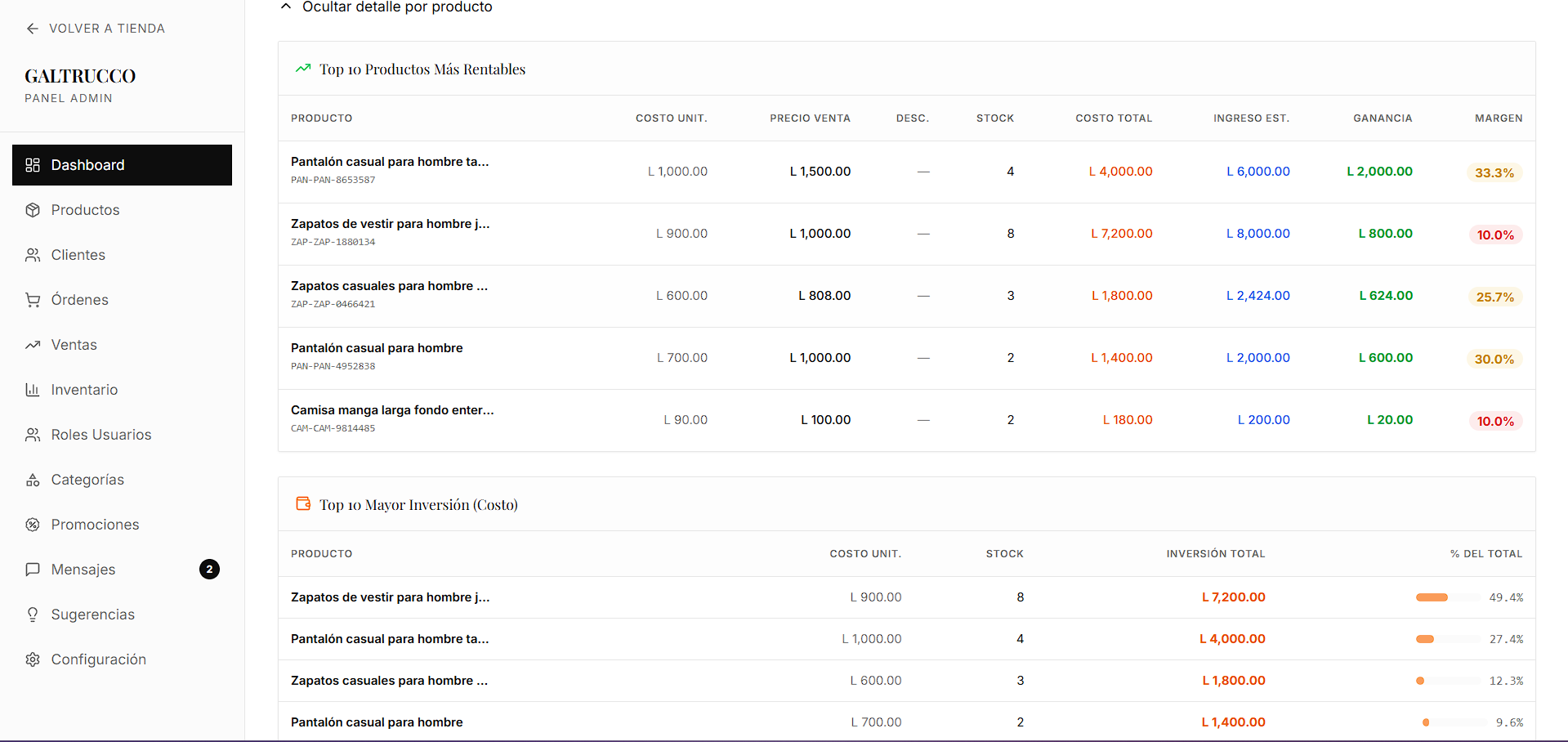The width and height of the screenshot is (1568, 742).
Task: Click the Inventario bar chart icon
Action: coord(33,390)
